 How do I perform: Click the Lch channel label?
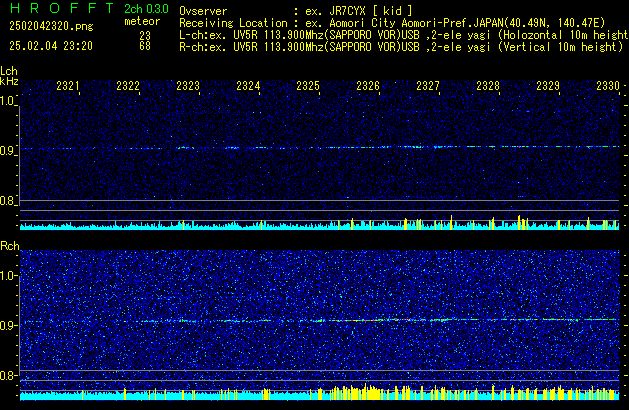[9, 71]
